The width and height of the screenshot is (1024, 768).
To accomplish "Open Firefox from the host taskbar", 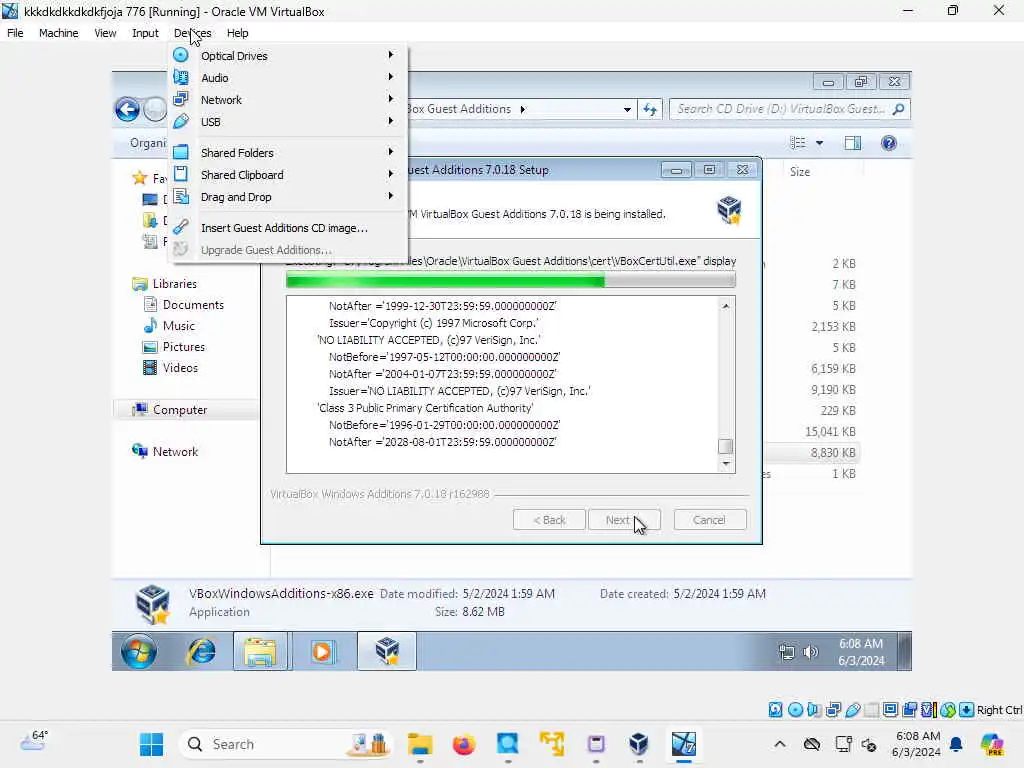I will pos(464,744).
